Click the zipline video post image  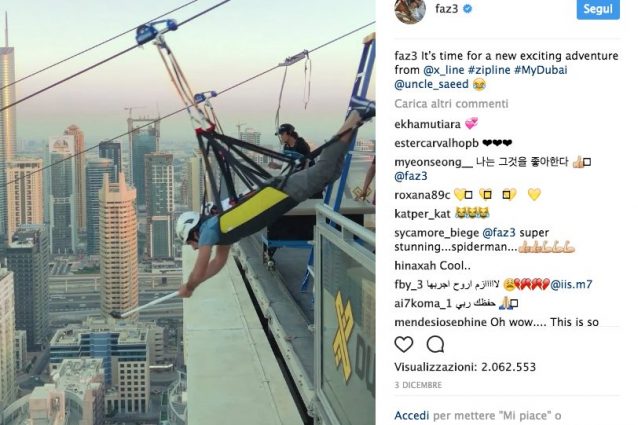[x=188, y=212]
